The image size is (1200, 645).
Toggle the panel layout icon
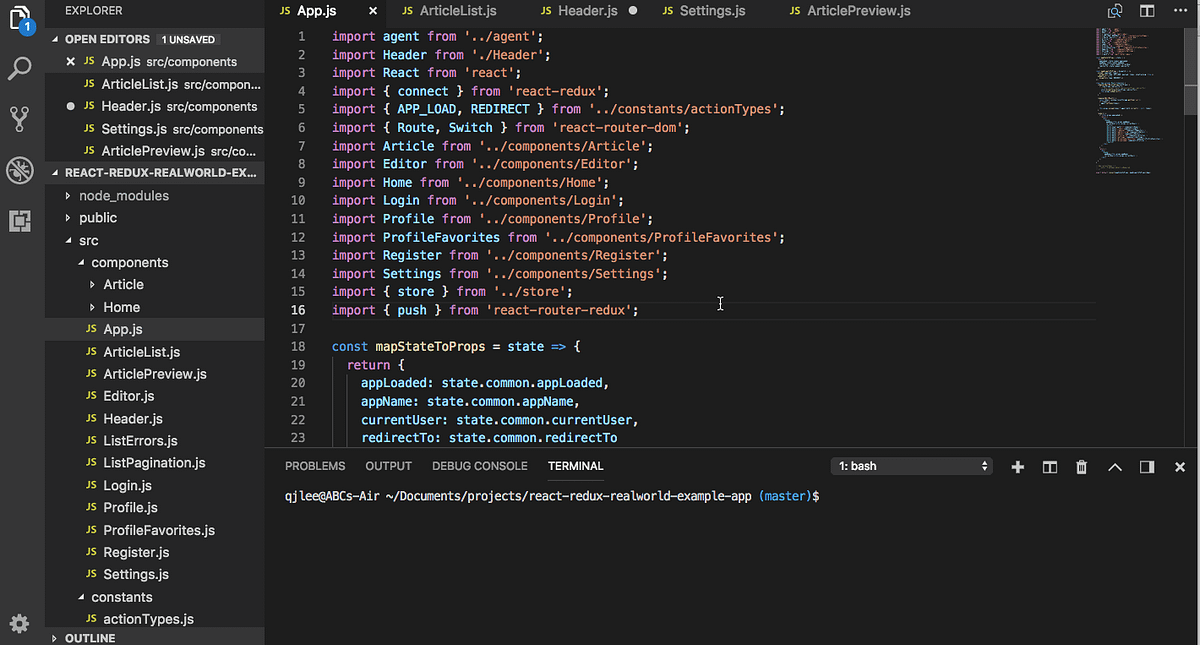pos(1146,466)
